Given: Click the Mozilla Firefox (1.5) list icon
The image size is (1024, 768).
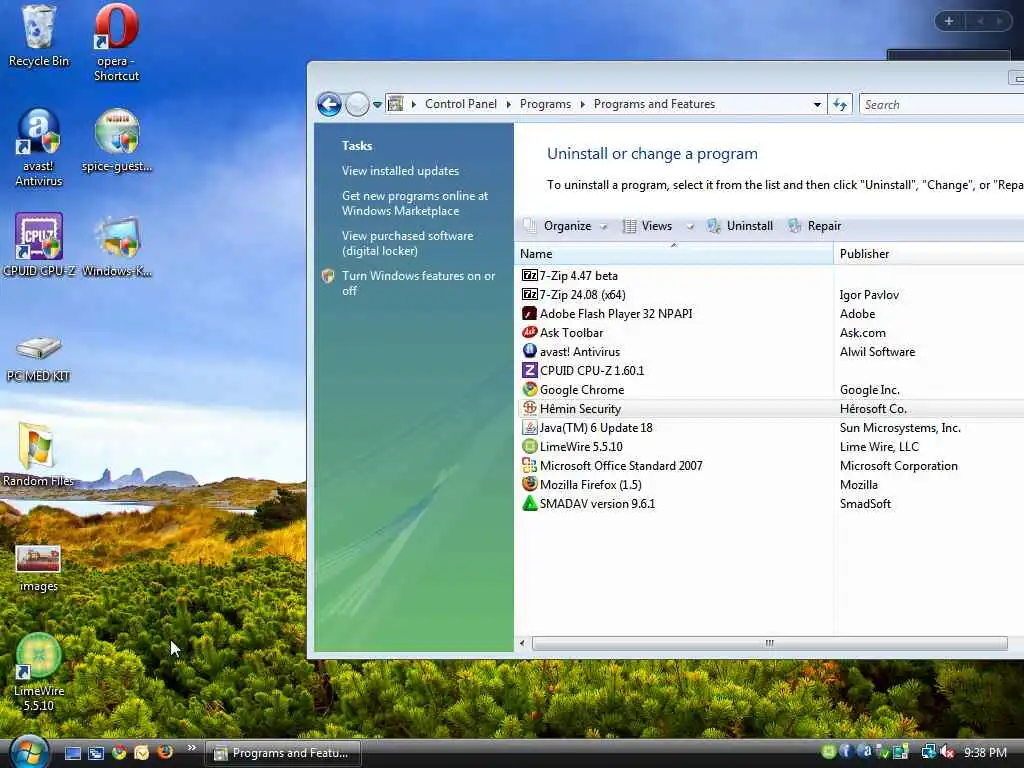Looking at the screenshot, I should click(x=530, y=484).
